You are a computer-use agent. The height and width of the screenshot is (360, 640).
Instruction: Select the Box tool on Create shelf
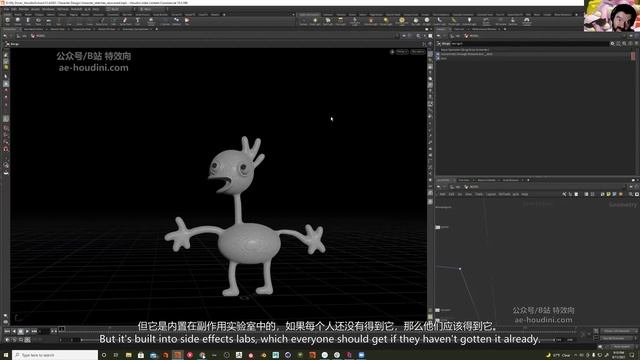(x=7, y=21)
